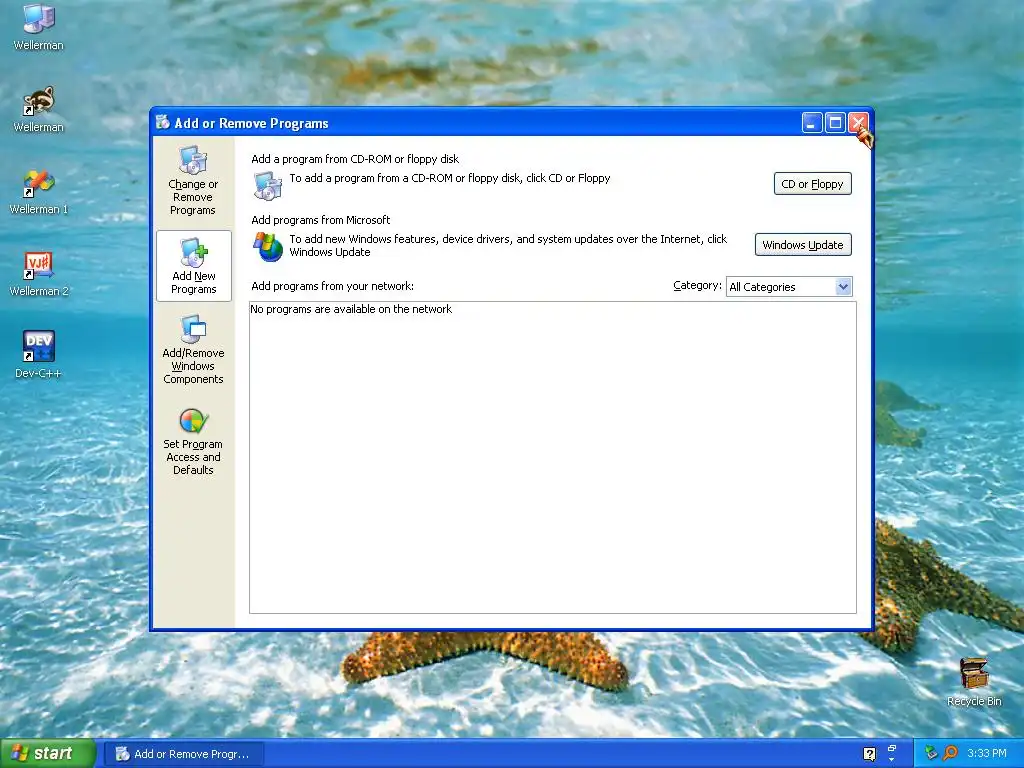The image size is (1024, 768).
Task: Click the restore windows icon in taskbar
Action: coord(891,748)
